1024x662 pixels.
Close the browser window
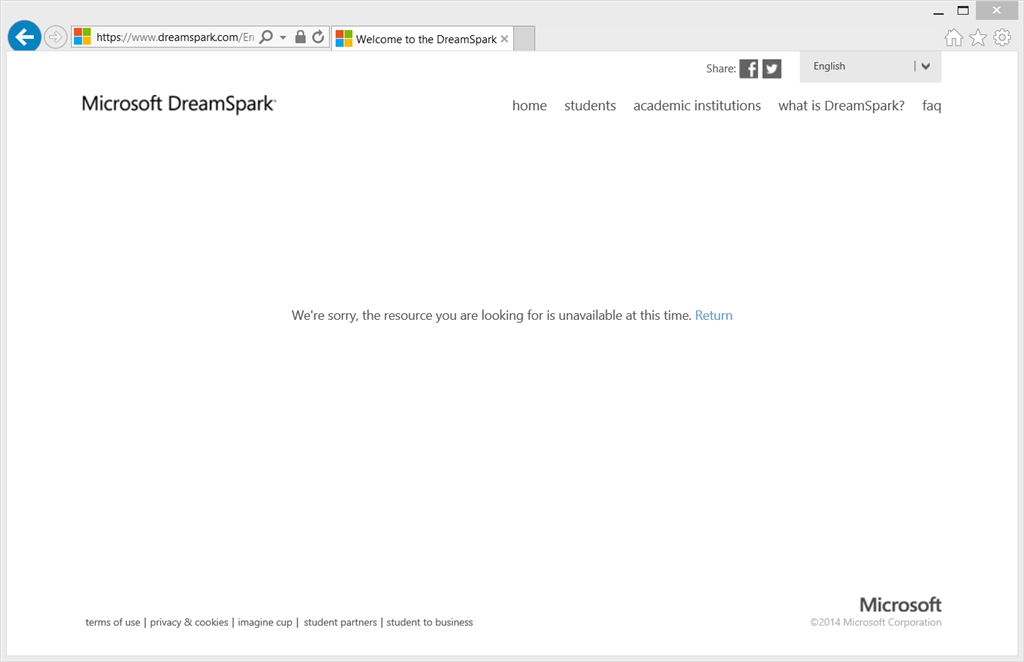coord(997,10)
